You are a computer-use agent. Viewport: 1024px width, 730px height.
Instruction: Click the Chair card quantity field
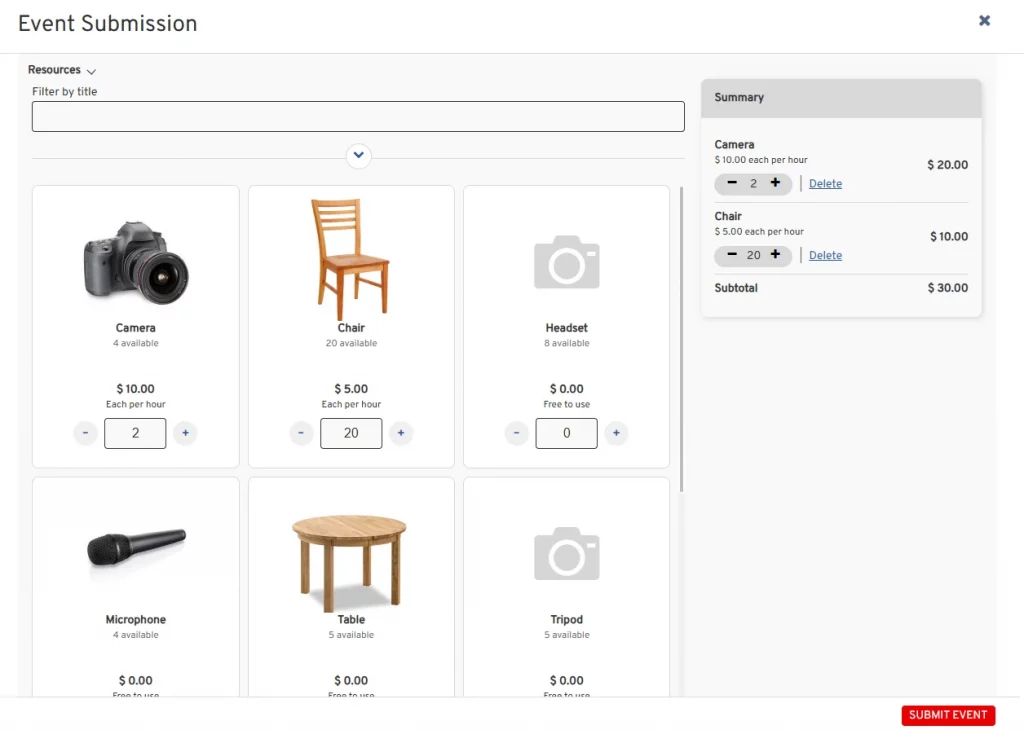point(351,433)
